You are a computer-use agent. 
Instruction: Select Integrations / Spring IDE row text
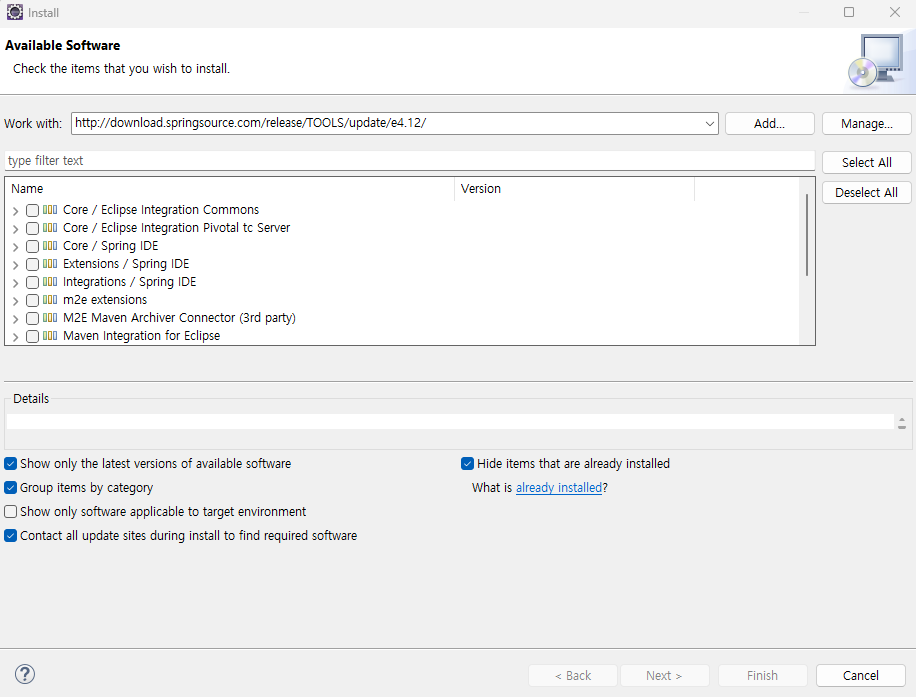(130, 282)
